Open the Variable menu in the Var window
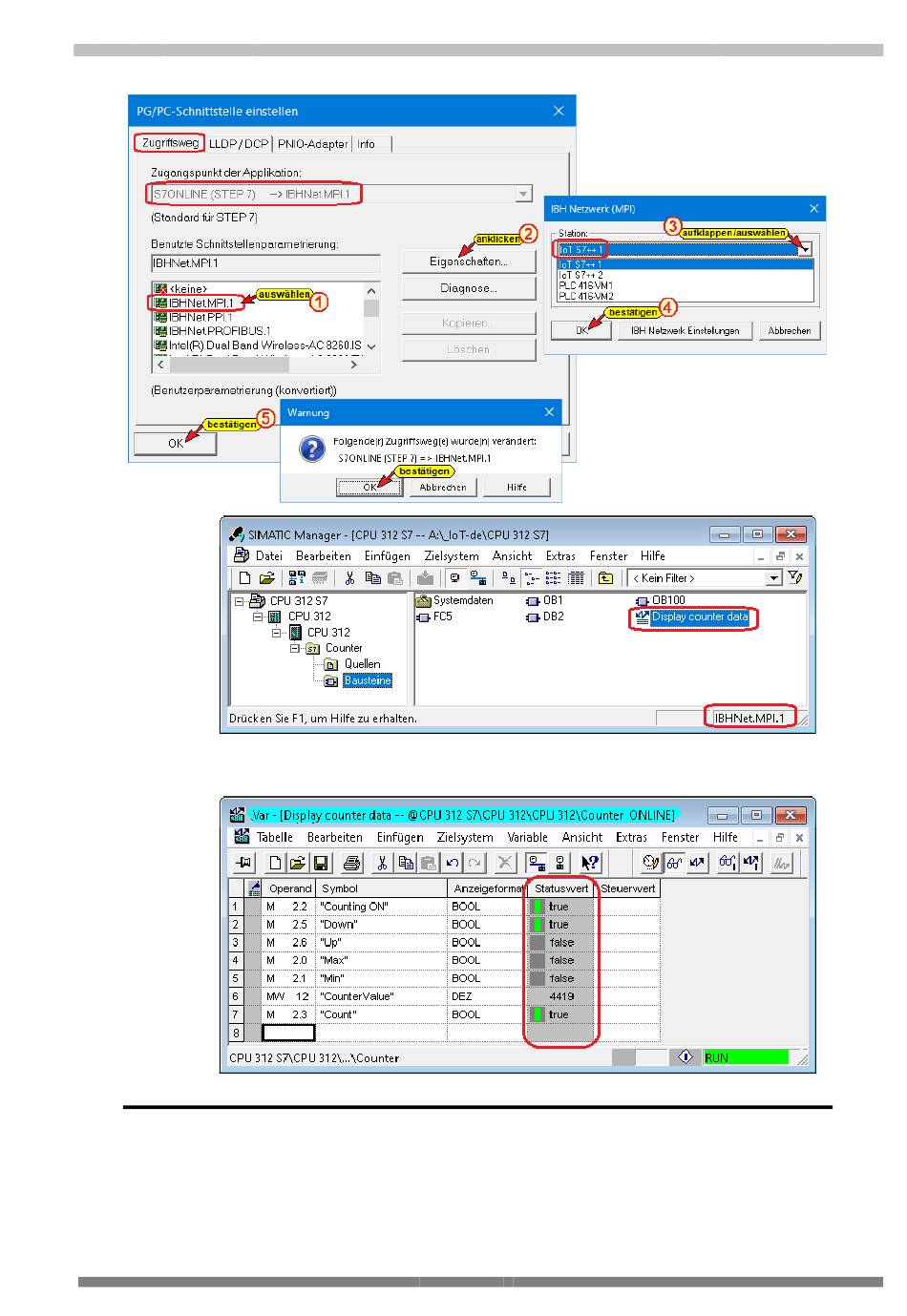The height and width of the screenshot is (1316, 907). [x=527, y=838]
